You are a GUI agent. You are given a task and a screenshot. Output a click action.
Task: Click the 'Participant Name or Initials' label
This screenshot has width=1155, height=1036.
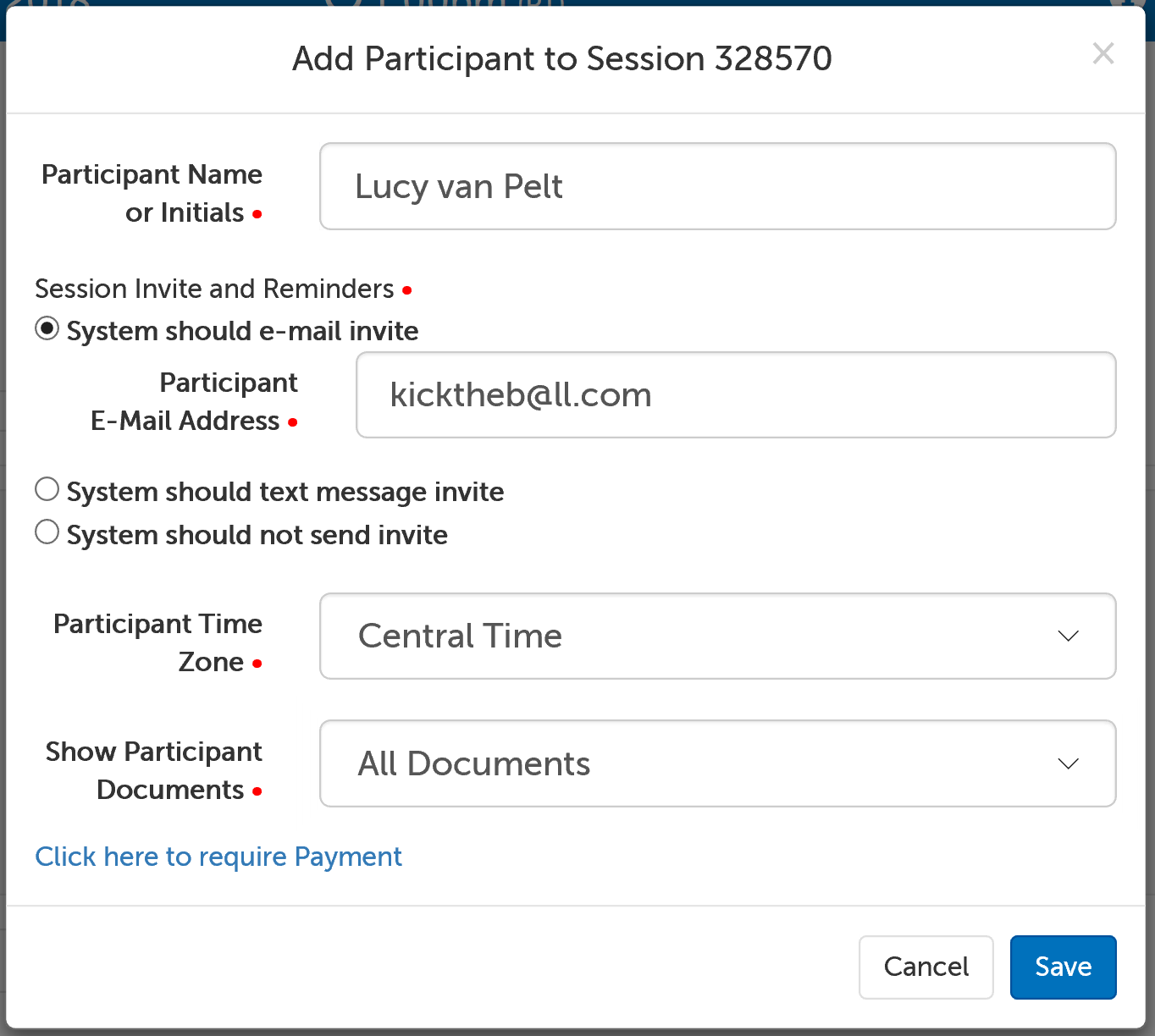click(152, 193)
